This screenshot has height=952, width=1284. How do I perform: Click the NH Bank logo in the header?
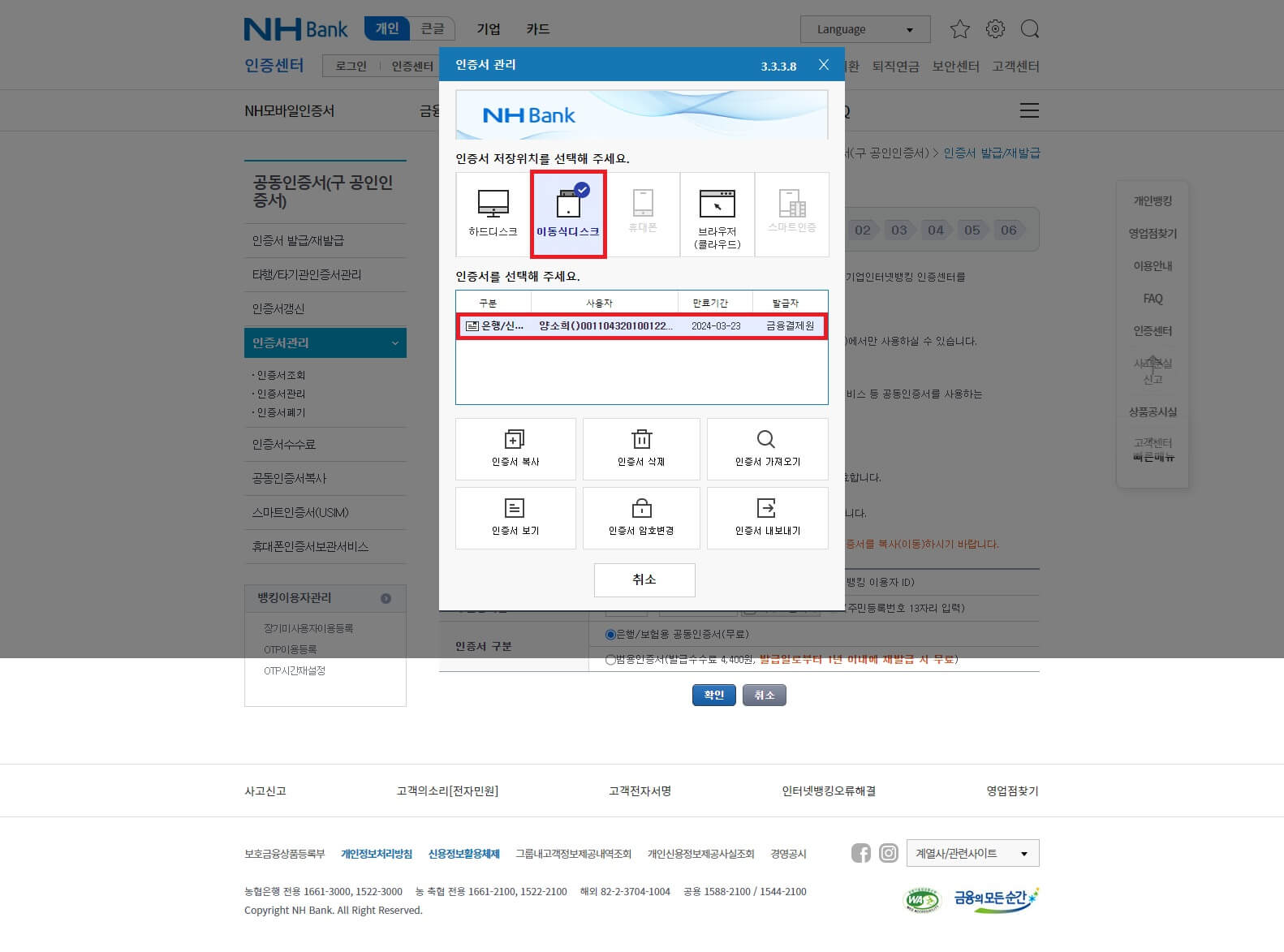coord(296,29)
